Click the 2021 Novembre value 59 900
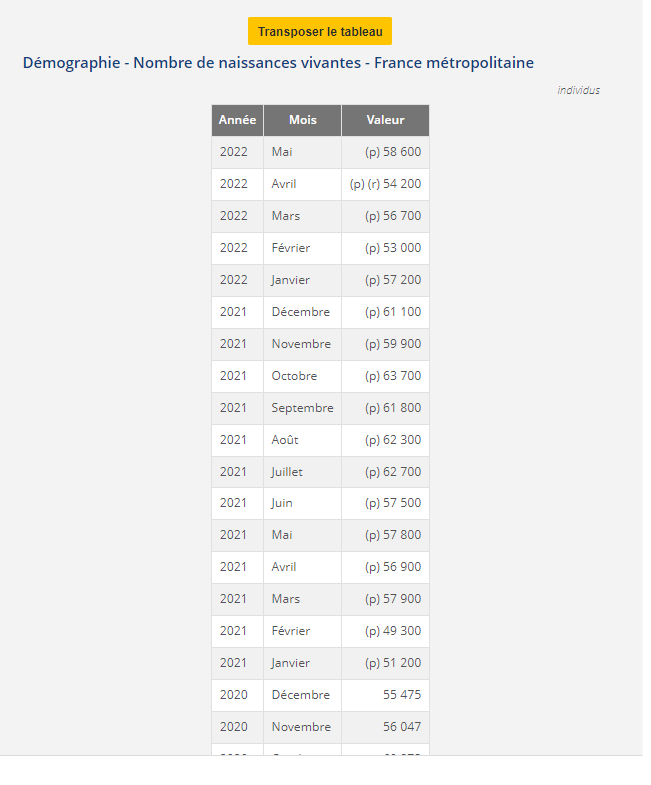 392,344
